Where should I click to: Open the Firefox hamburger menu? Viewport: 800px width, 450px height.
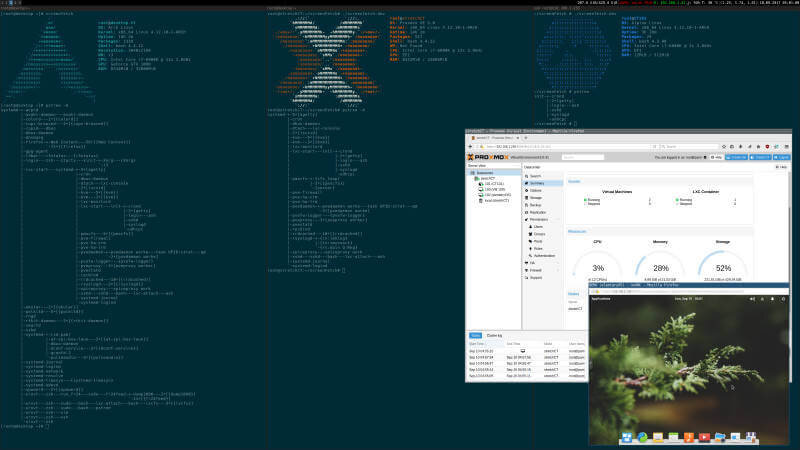click(786, 146)
